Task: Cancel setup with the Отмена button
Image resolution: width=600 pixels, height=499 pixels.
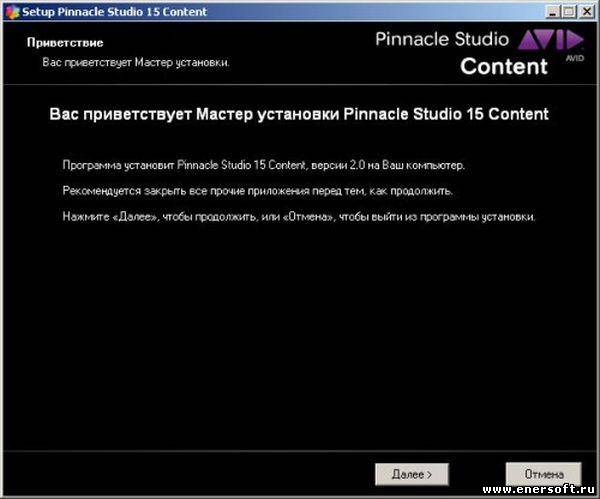Action: [x=543, y=474]
